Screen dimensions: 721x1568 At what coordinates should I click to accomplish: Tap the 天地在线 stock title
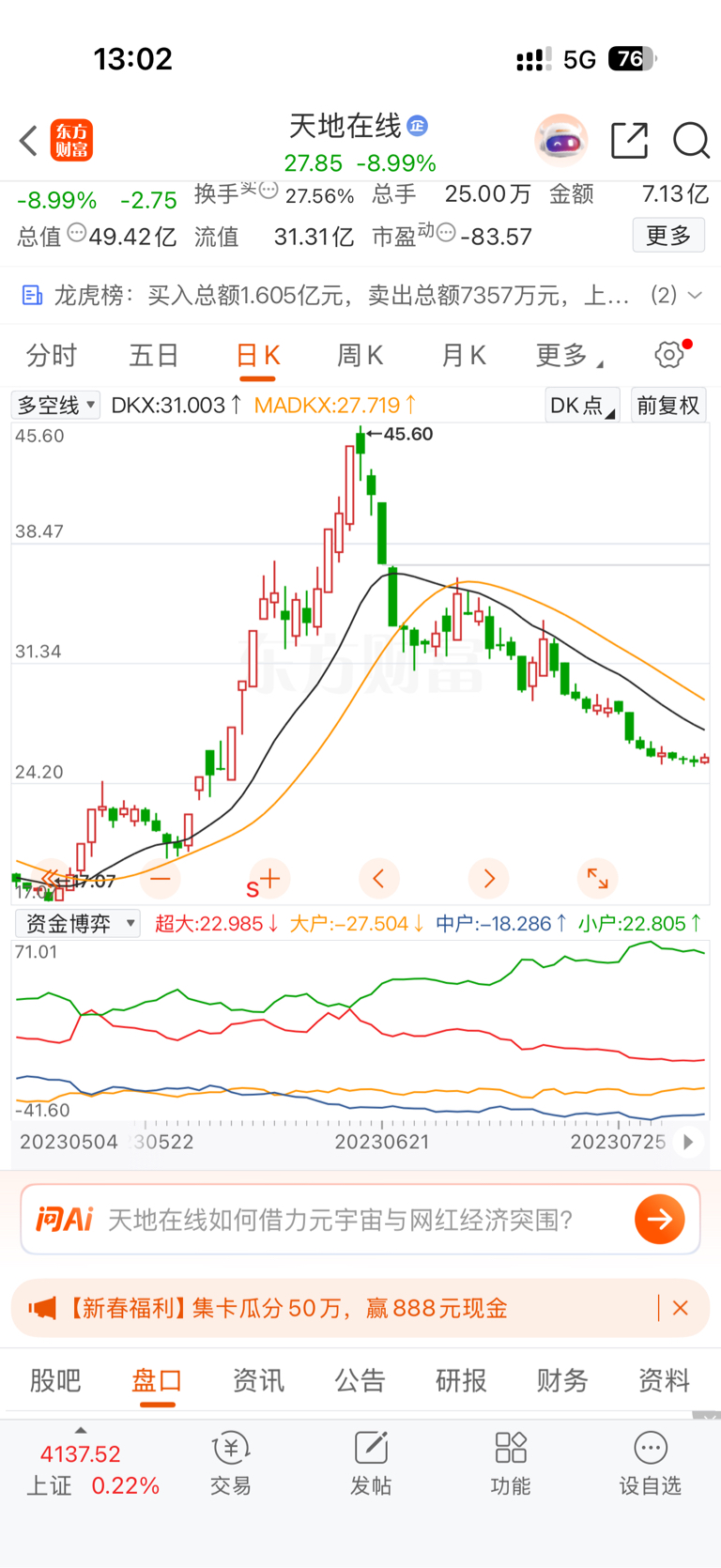click(x=345, y=125)
